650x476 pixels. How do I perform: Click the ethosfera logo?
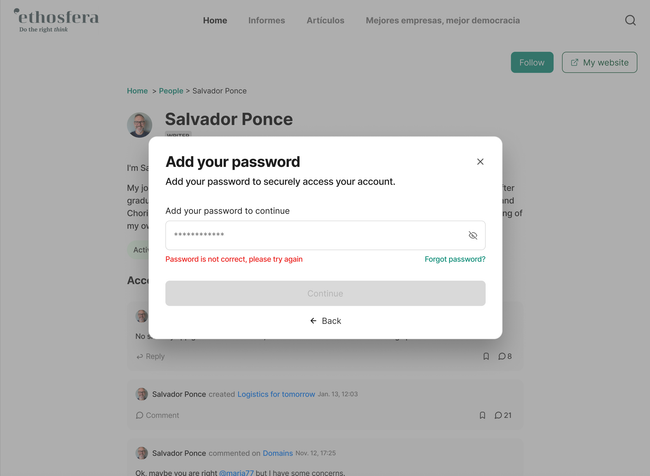coord(56,20)
